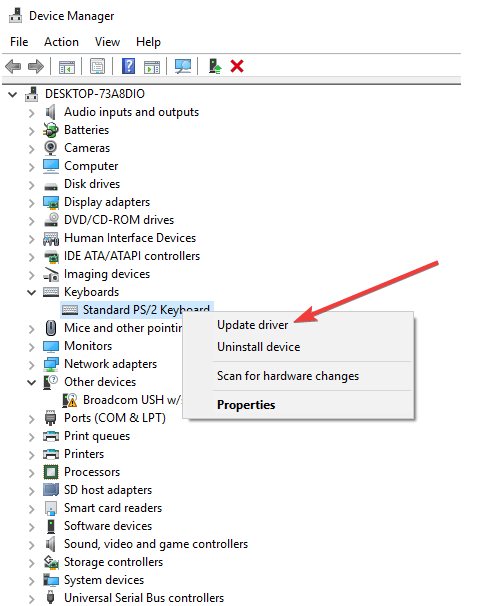
Task: Choose Update driver from the context menu
Action: coord(252,325)
